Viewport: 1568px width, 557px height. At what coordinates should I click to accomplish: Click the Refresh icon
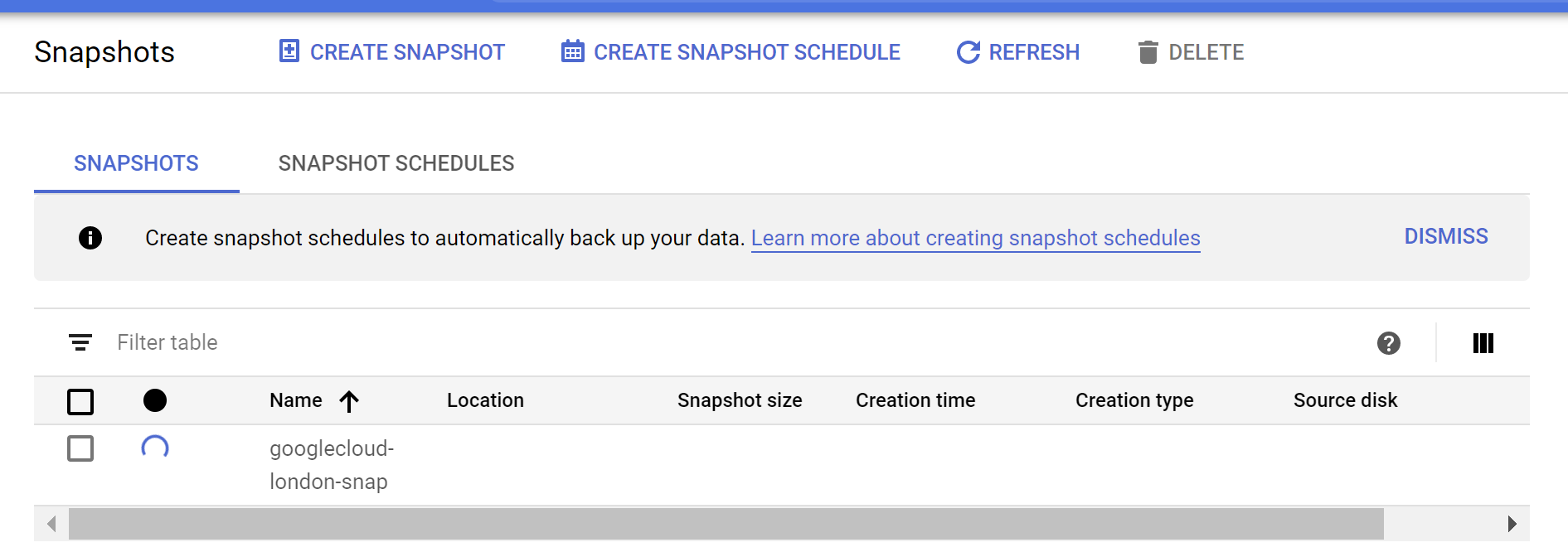click(967, 51)
